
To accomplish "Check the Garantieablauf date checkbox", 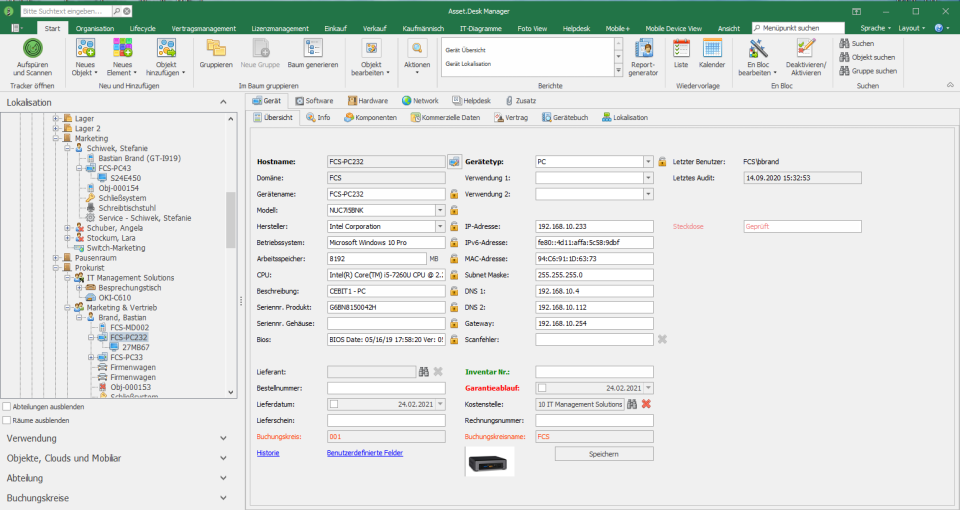I will [542, 388].
